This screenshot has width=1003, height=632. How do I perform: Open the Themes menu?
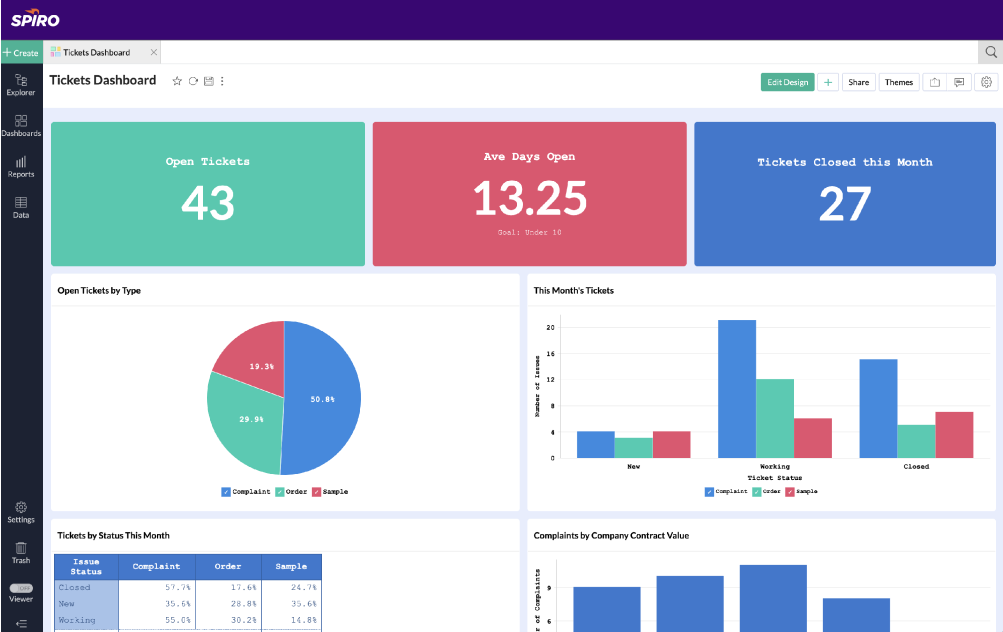point(899,82)
